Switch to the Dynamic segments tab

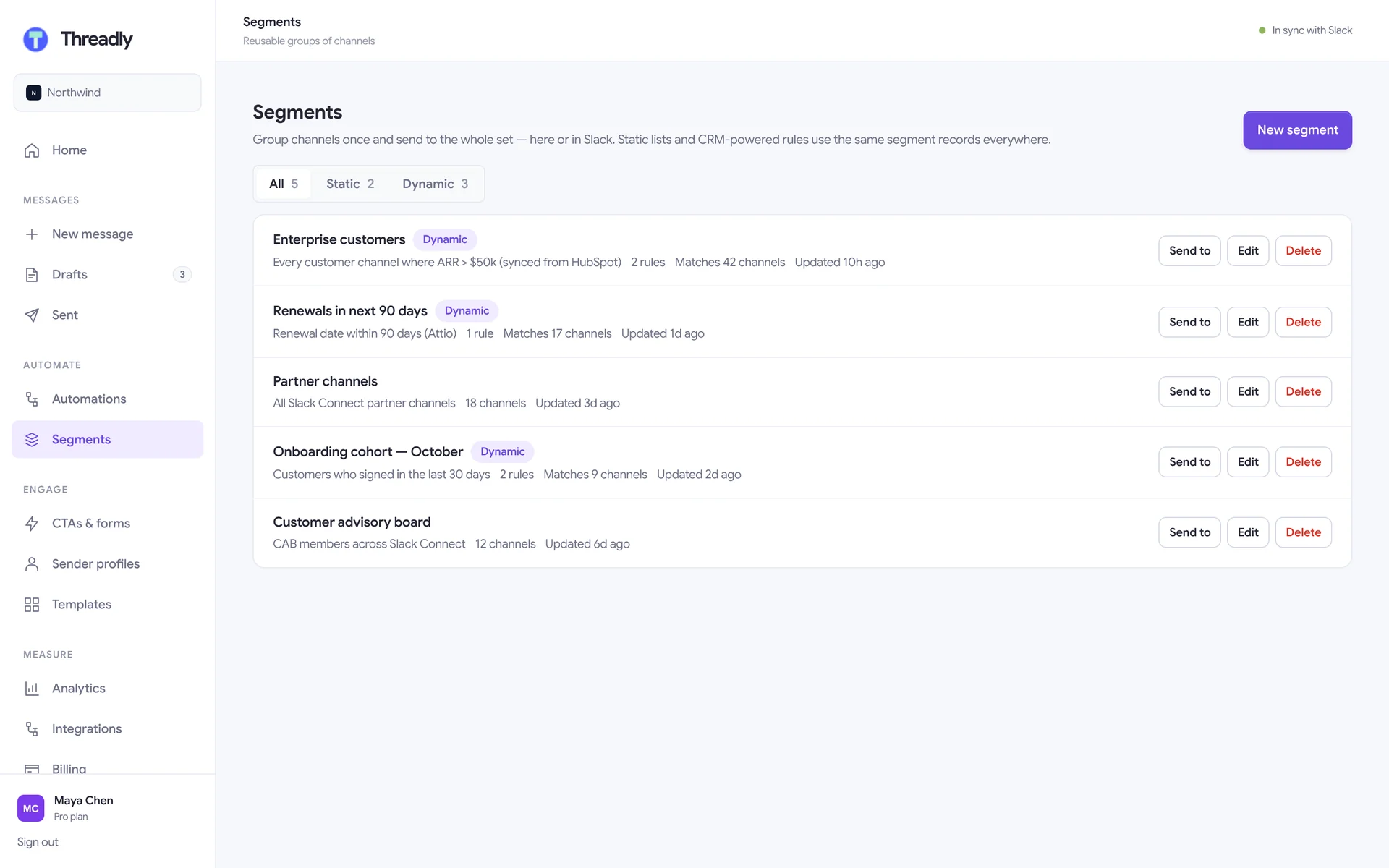[436, 184]
